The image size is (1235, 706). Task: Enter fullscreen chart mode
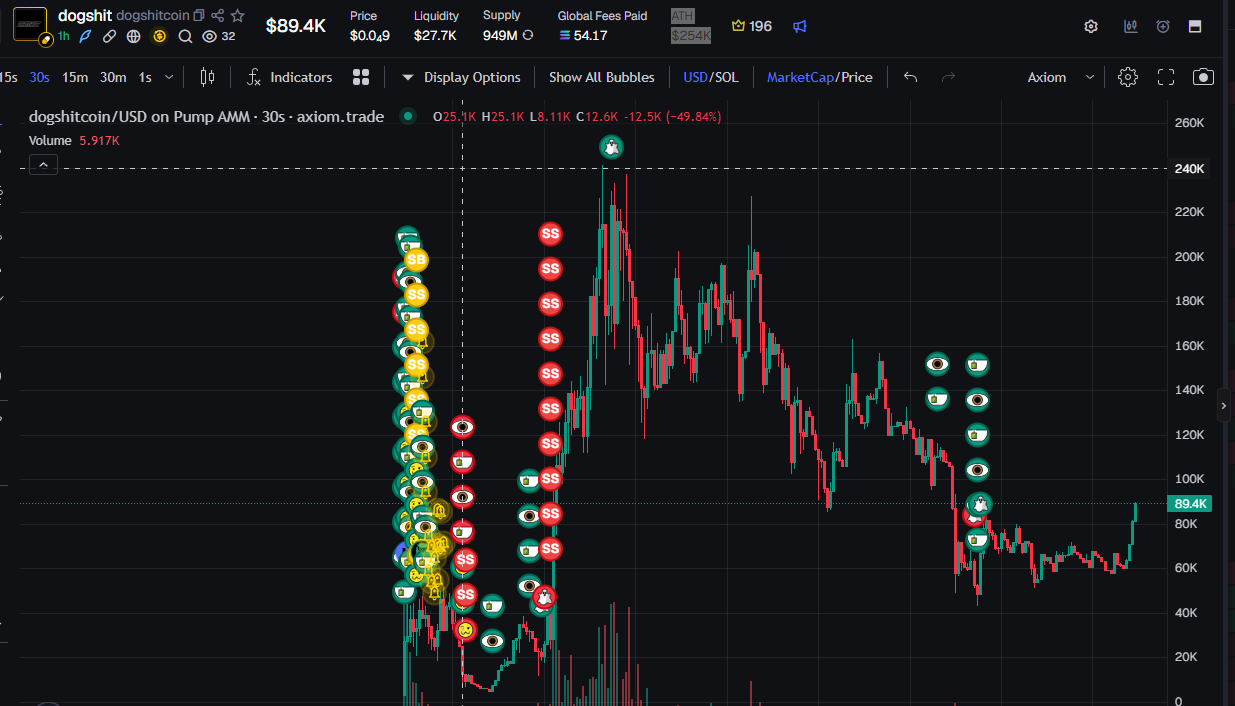pos(1165,77)
